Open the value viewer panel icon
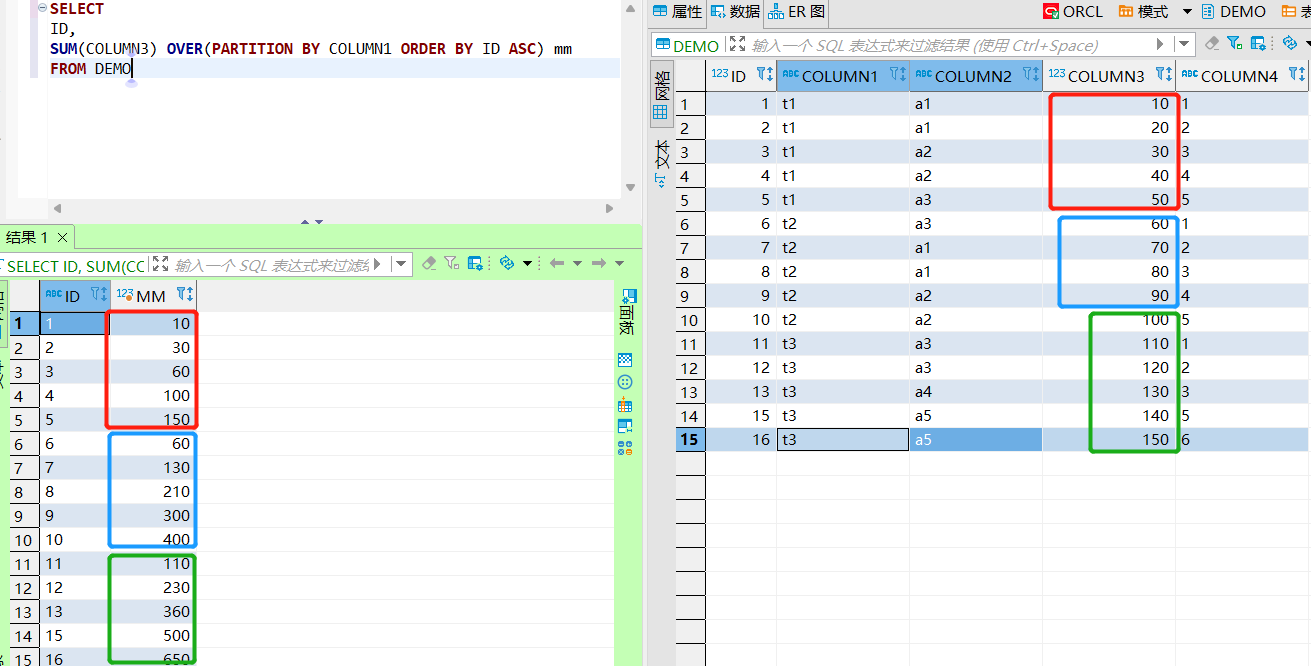Screen dimensions: 1311x666 (625, 360)
